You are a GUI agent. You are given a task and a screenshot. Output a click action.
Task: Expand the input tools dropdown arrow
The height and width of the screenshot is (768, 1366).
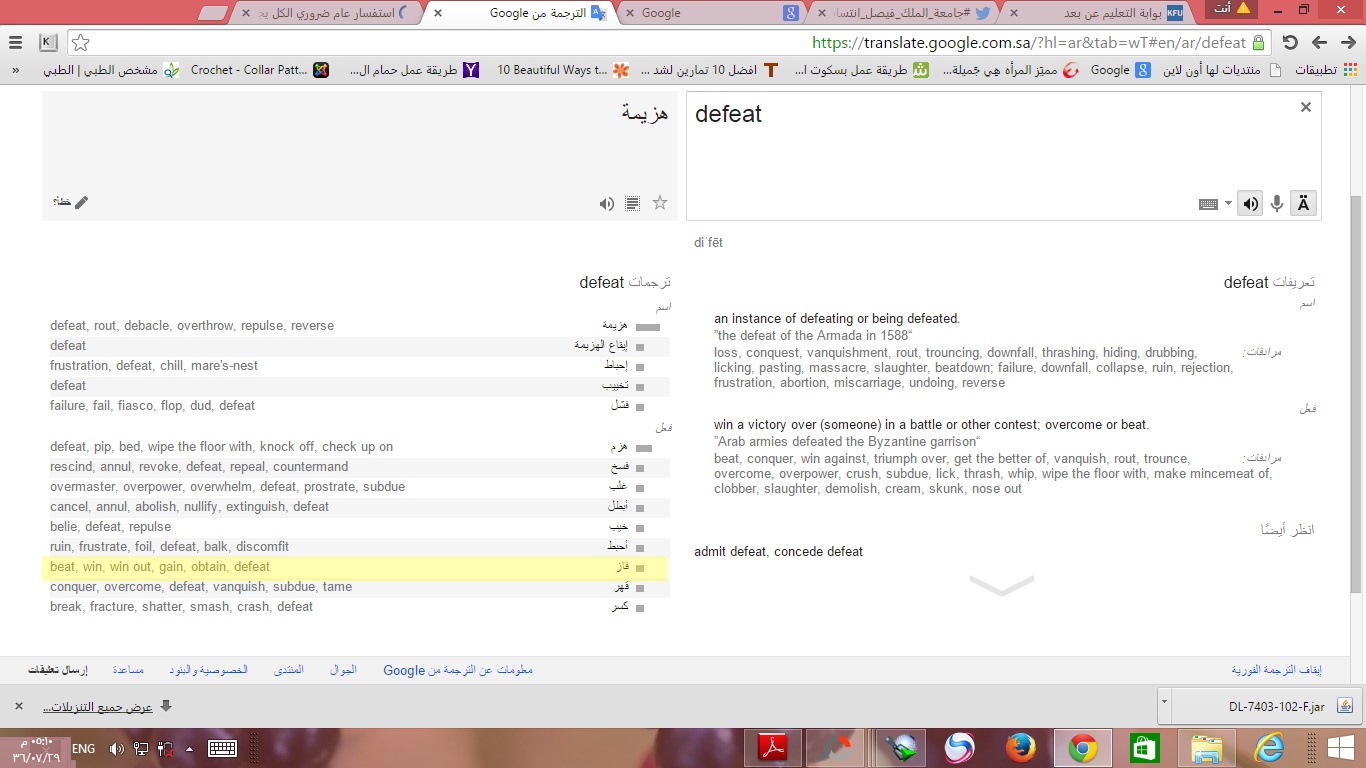(1228, 204)
